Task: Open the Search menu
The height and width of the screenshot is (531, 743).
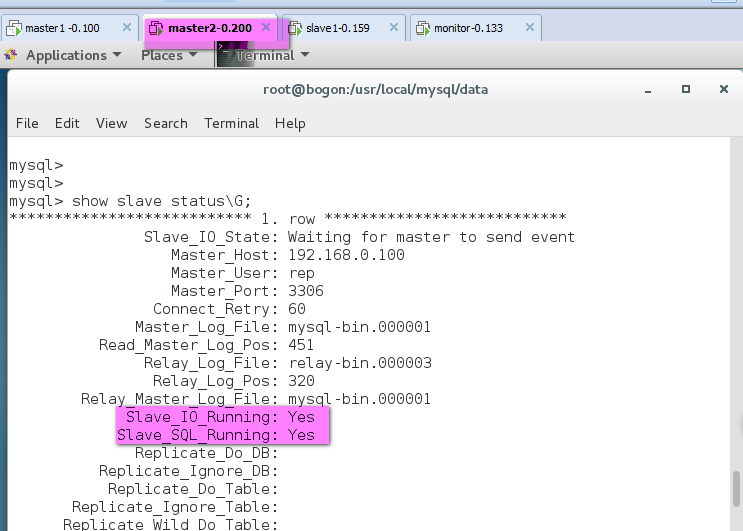Action: pyautogui.click(x=166, y=124)
